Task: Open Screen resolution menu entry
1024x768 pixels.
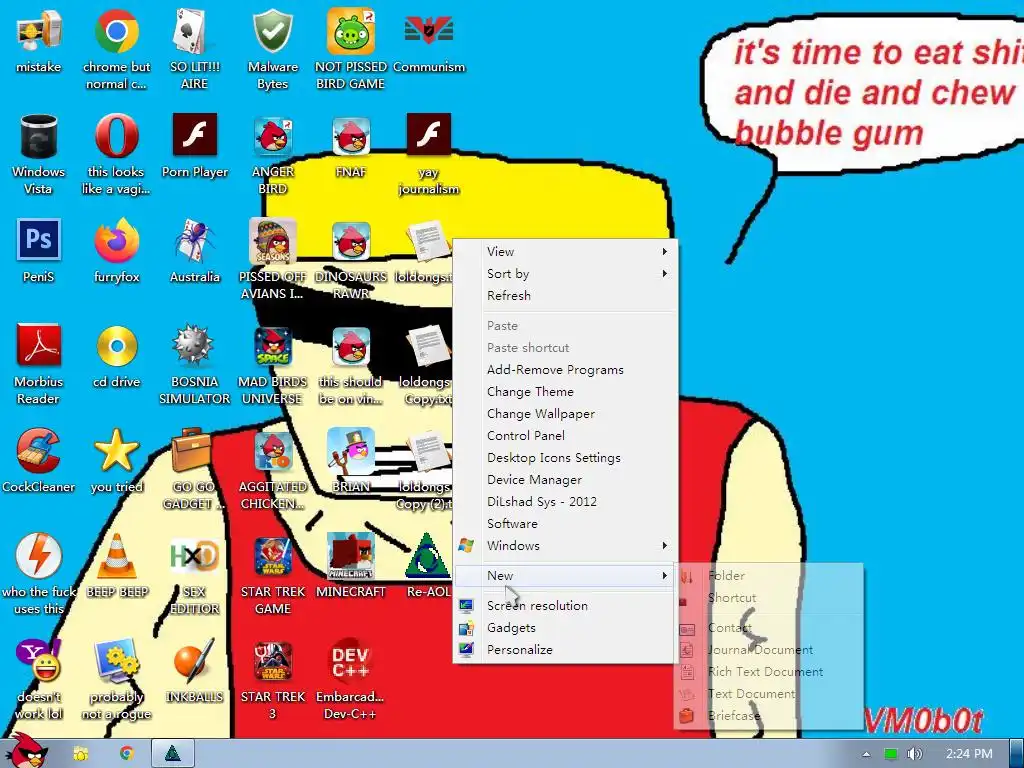Action: 565,605
